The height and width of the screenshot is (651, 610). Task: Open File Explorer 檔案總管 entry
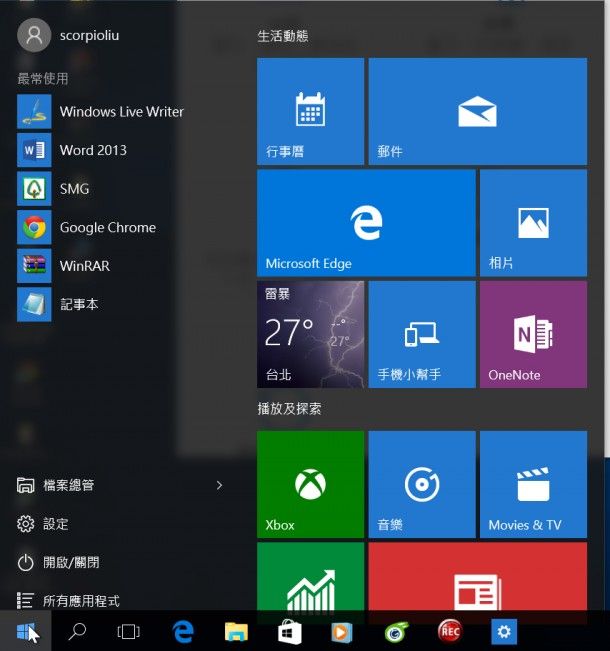[56, 485]
